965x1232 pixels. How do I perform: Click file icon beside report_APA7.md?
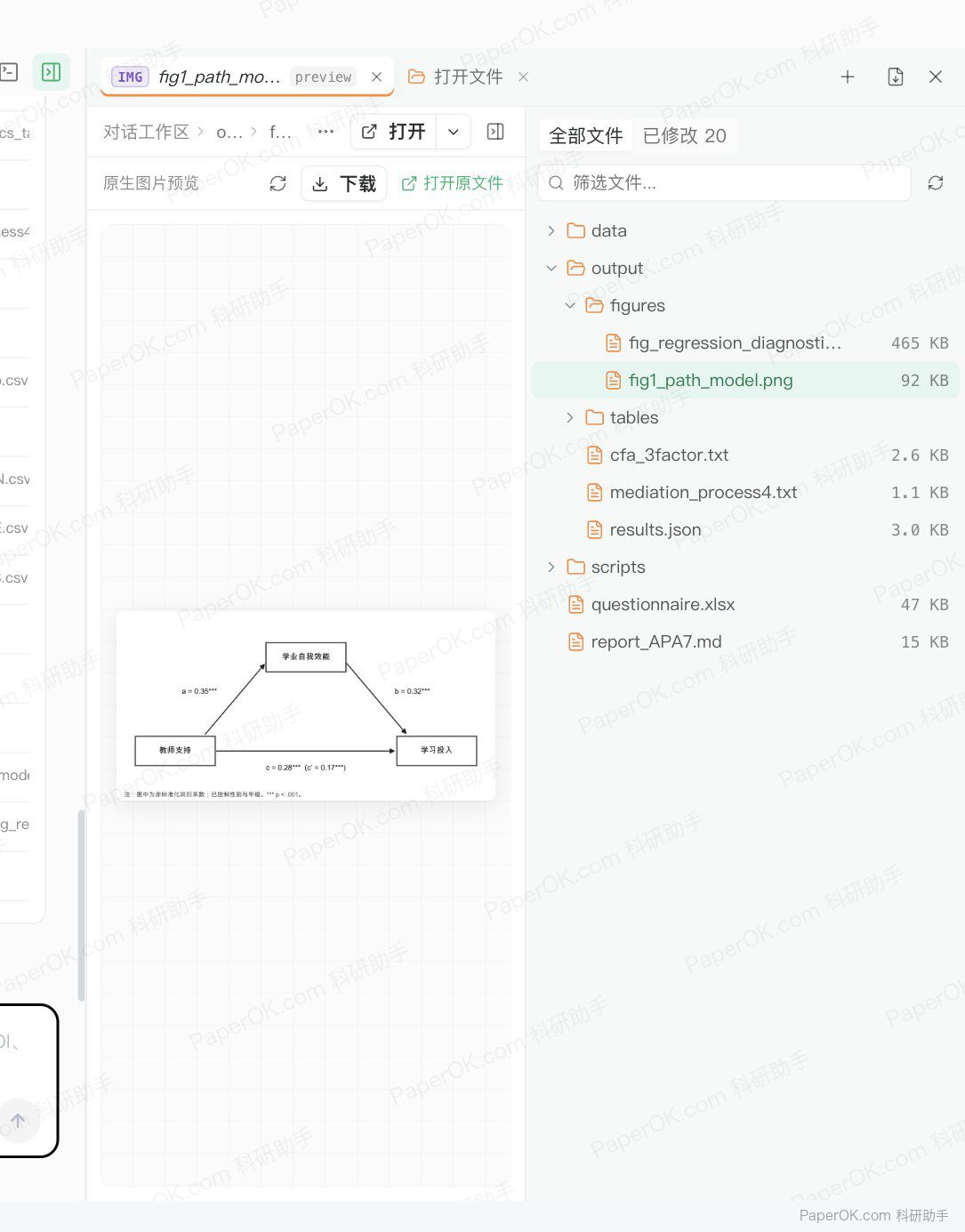coord(576,642)
